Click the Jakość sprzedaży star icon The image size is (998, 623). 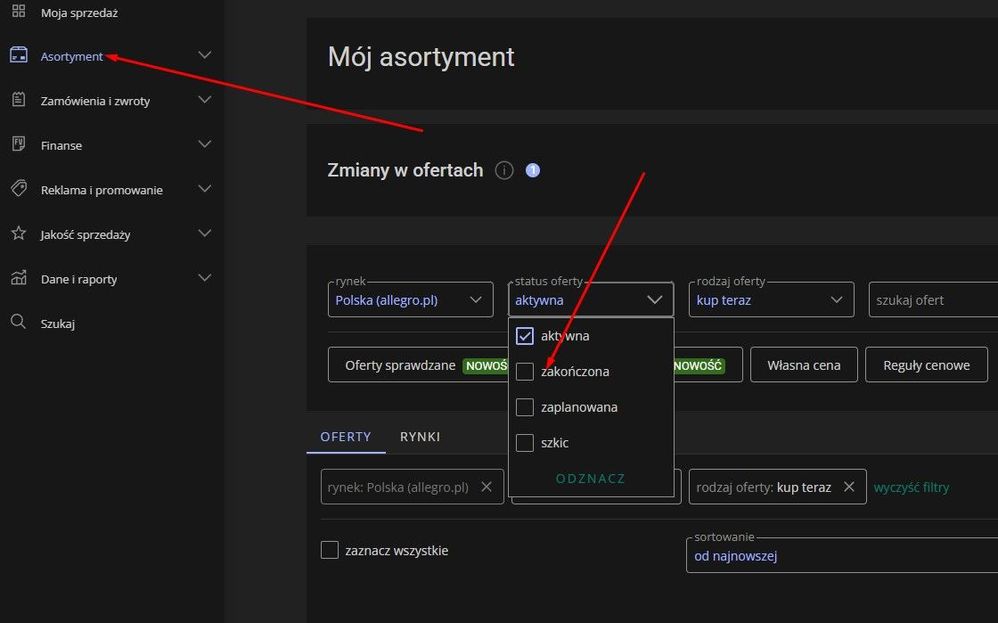pos(18,234)
